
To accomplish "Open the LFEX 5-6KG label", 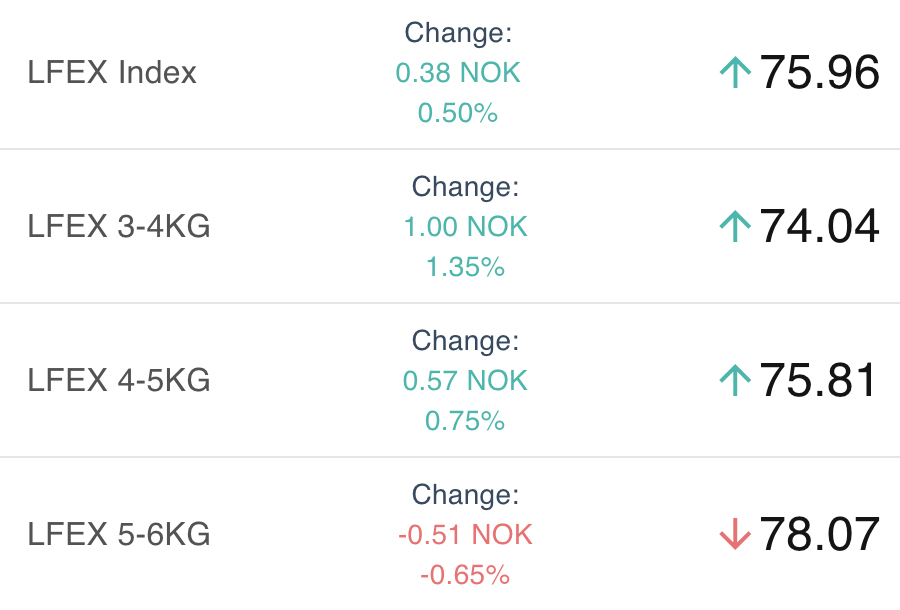I will tap(119, 535).
